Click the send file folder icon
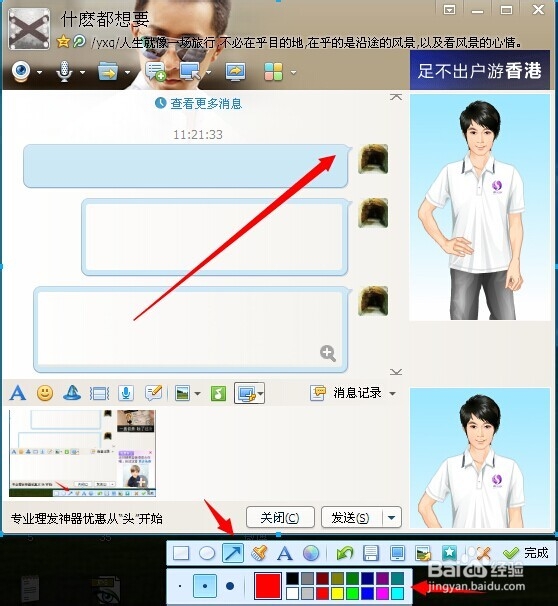This screenshot has height=606, width=558. coord(108,71)
